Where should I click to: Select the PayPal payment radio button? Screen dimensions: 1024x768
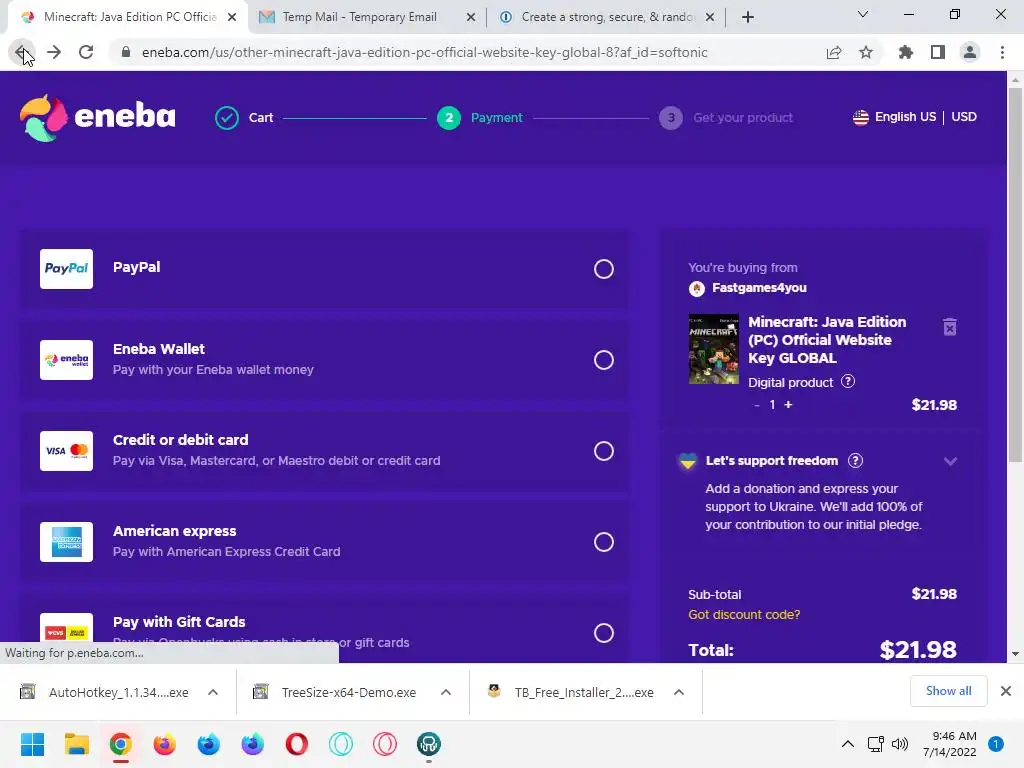click(x=603, y=269)
